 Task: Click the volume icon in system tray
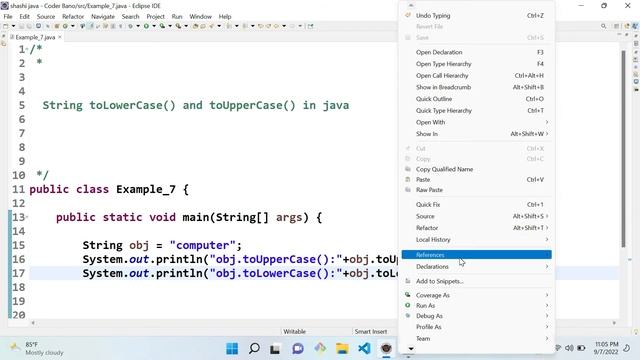(x=569, y=348)
